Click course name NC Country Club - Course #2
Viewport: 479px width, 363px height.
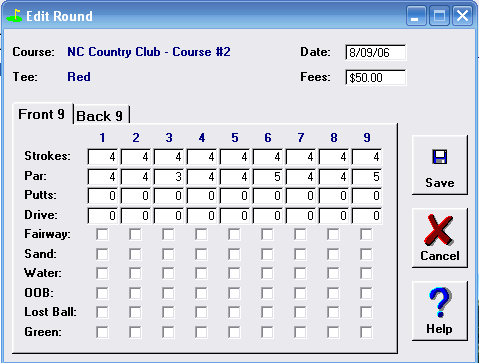tap(149, 52)
